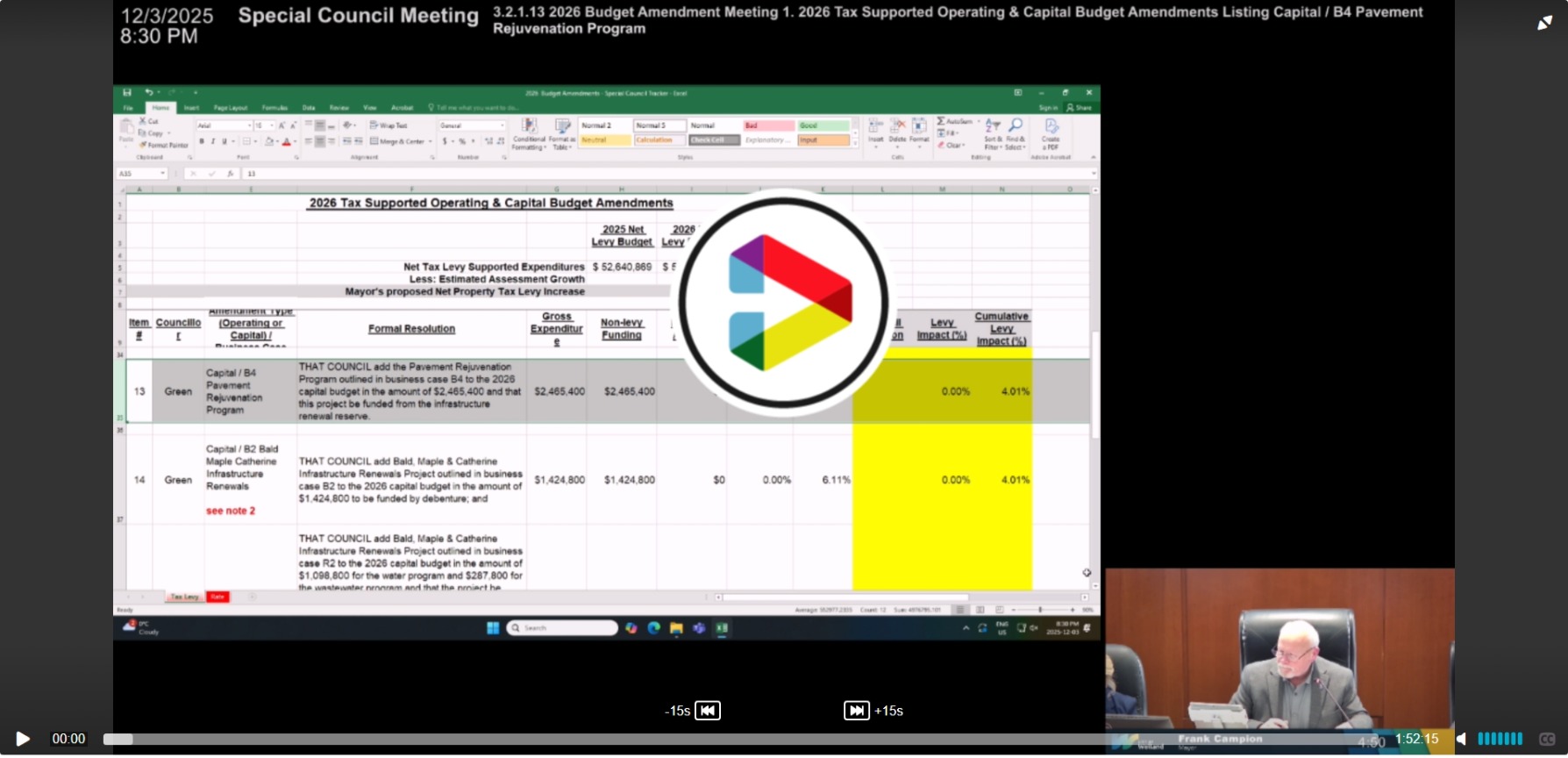Open the Formulas ribbon tab

pyautogui.click(x=274, y=108)
